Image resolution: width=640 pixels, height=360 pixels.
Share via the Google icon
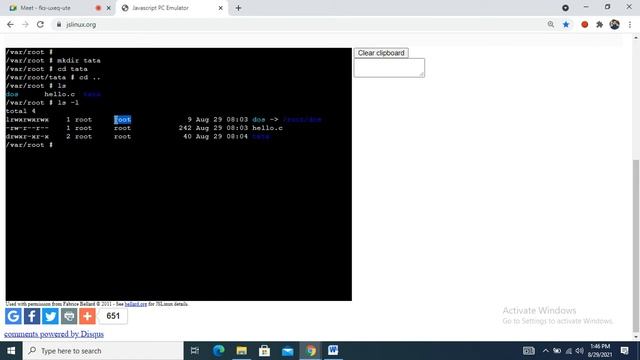[x=13, y=316]
